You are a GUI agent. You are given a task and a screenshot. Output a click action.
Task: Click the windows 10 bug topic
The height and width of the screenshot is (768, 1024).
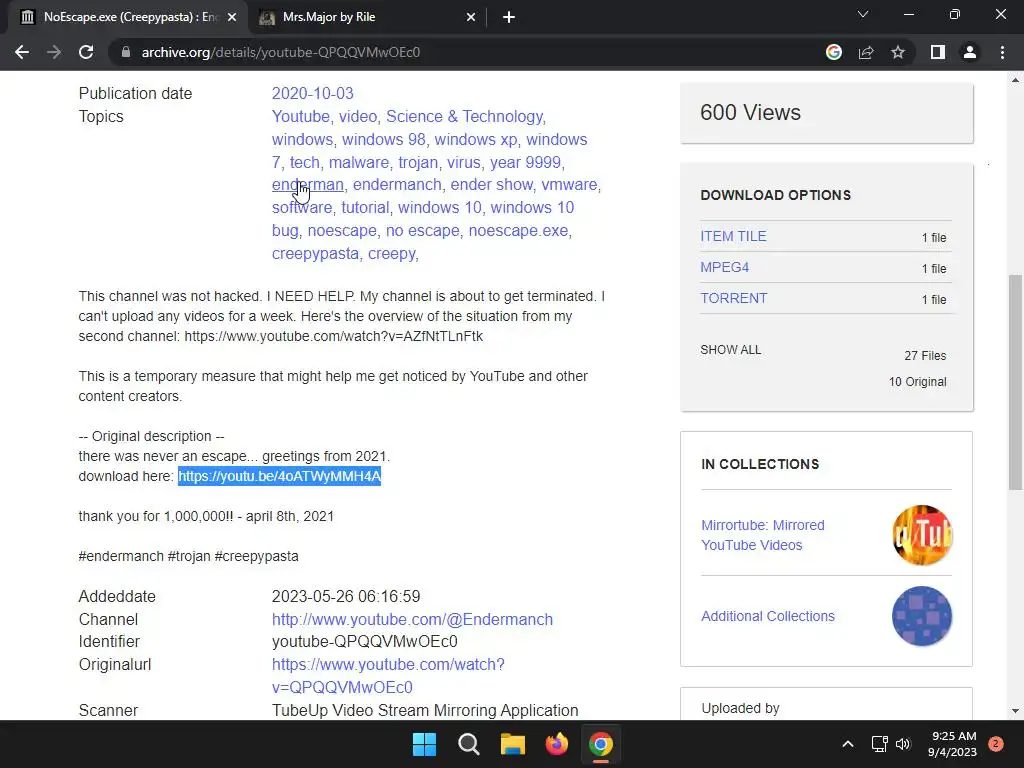[x=423, y=219]
